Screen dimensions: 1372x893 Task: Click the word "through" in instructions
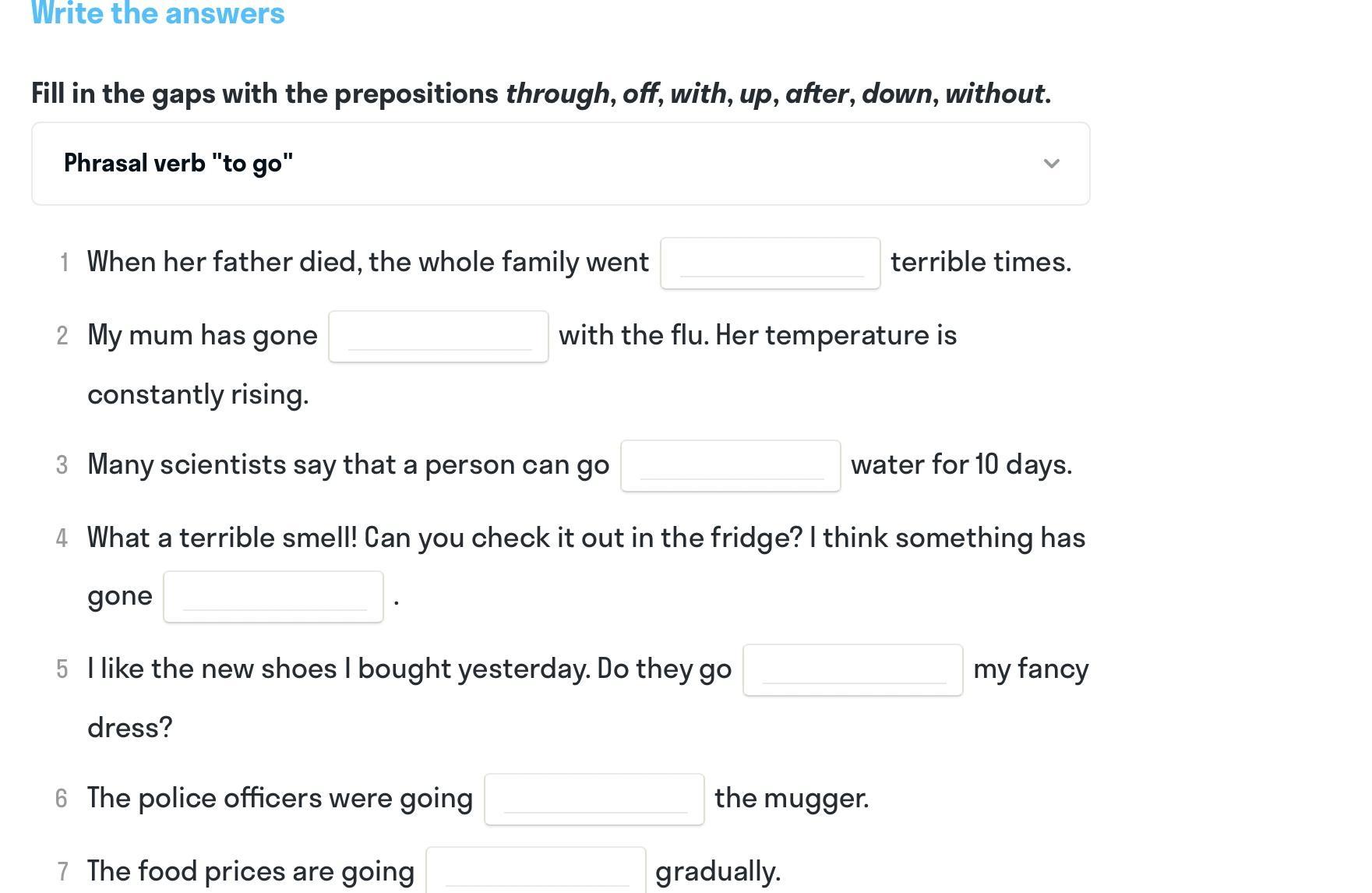[x=558, y=94]
